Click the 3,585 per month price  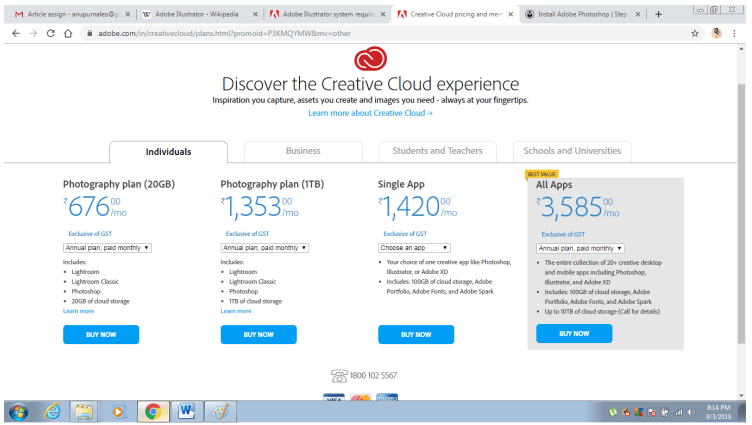coord(578,207)
